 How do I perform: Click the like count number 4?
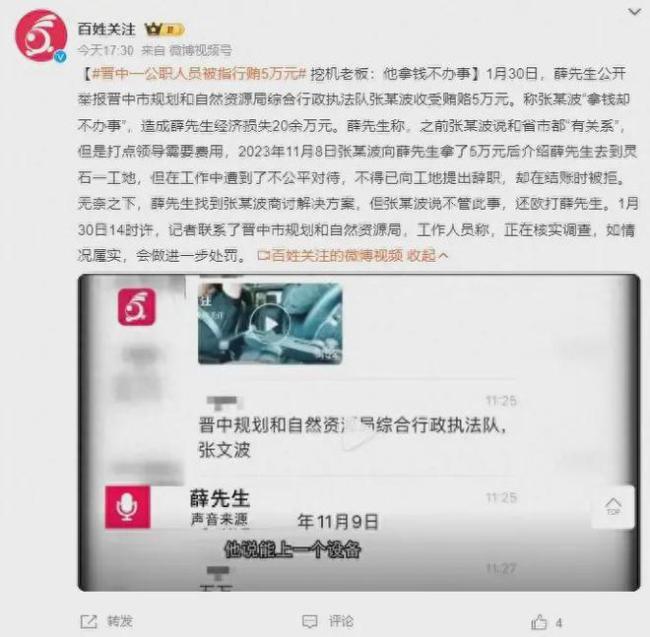(x=559, y=622)
